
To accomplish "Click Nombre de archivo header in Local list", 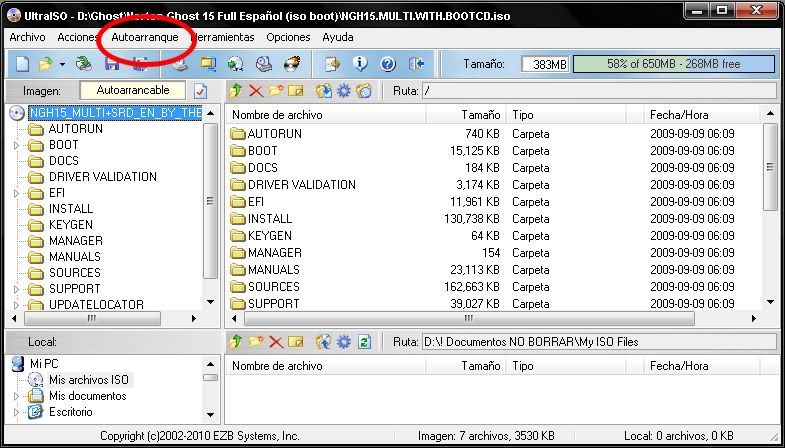I will (x=326, y=366).
